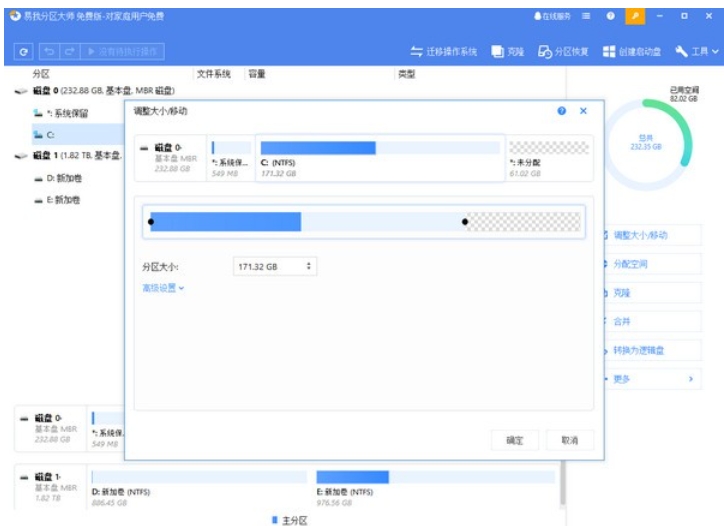Open the Clone (克隆) toolbar tool

[x=507, y=52]
